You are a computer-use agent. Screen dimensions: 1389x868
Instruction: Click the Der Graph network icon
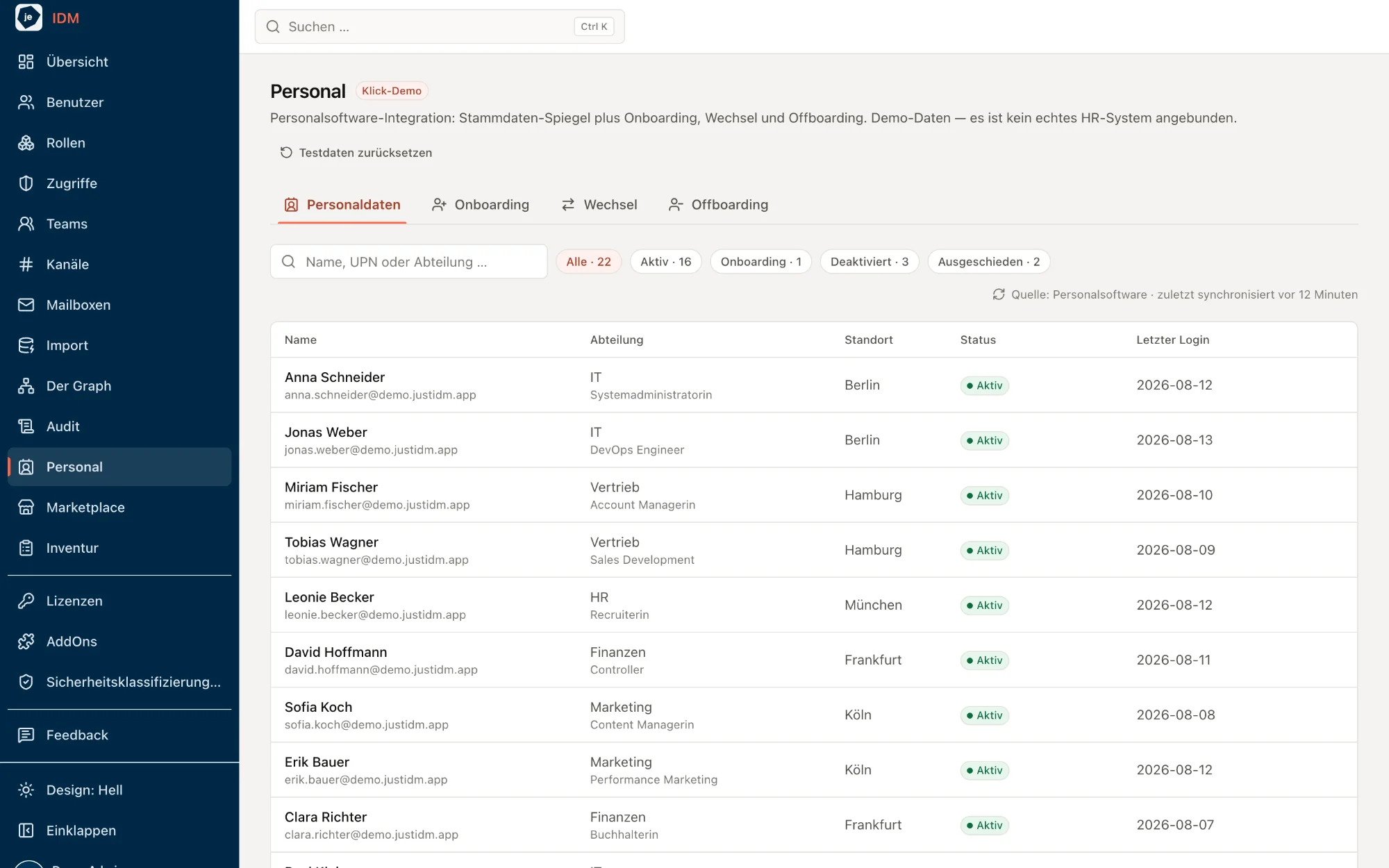click(x=26, y=386)
